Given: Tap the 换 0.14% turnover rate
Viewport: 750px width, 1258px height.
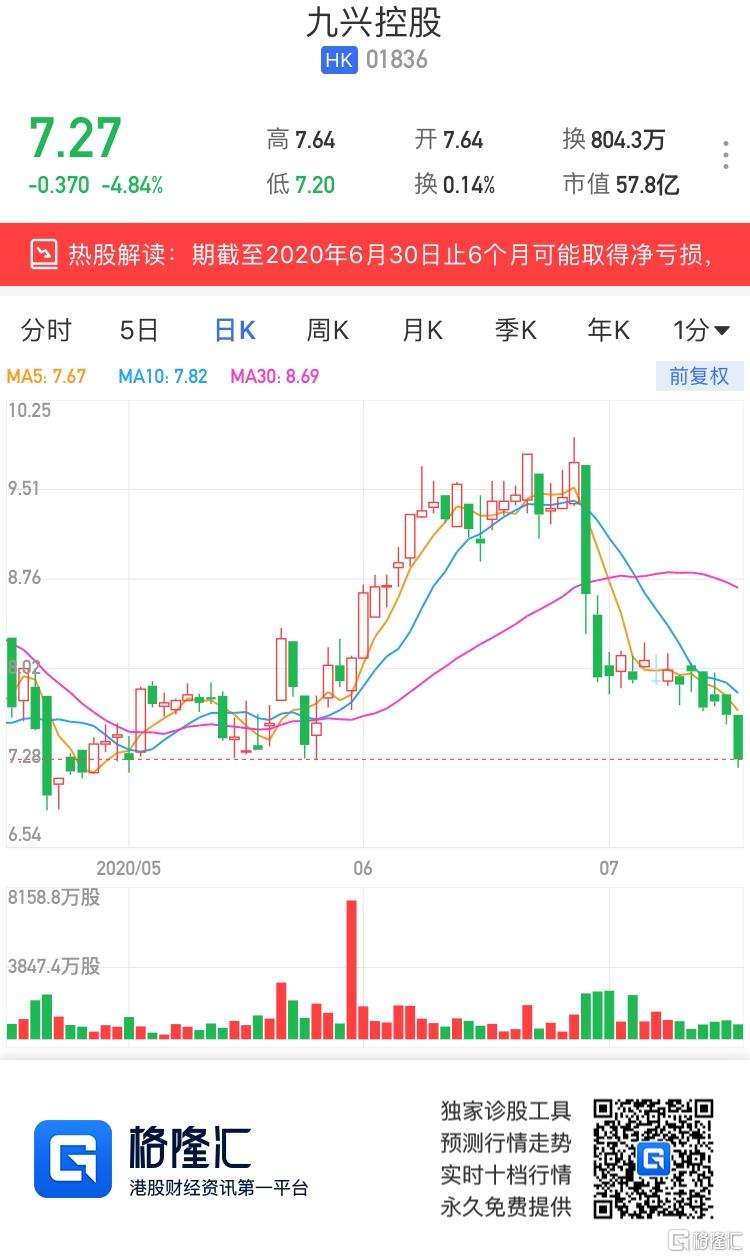Looking at the screenshot, I should coord(455,184).
